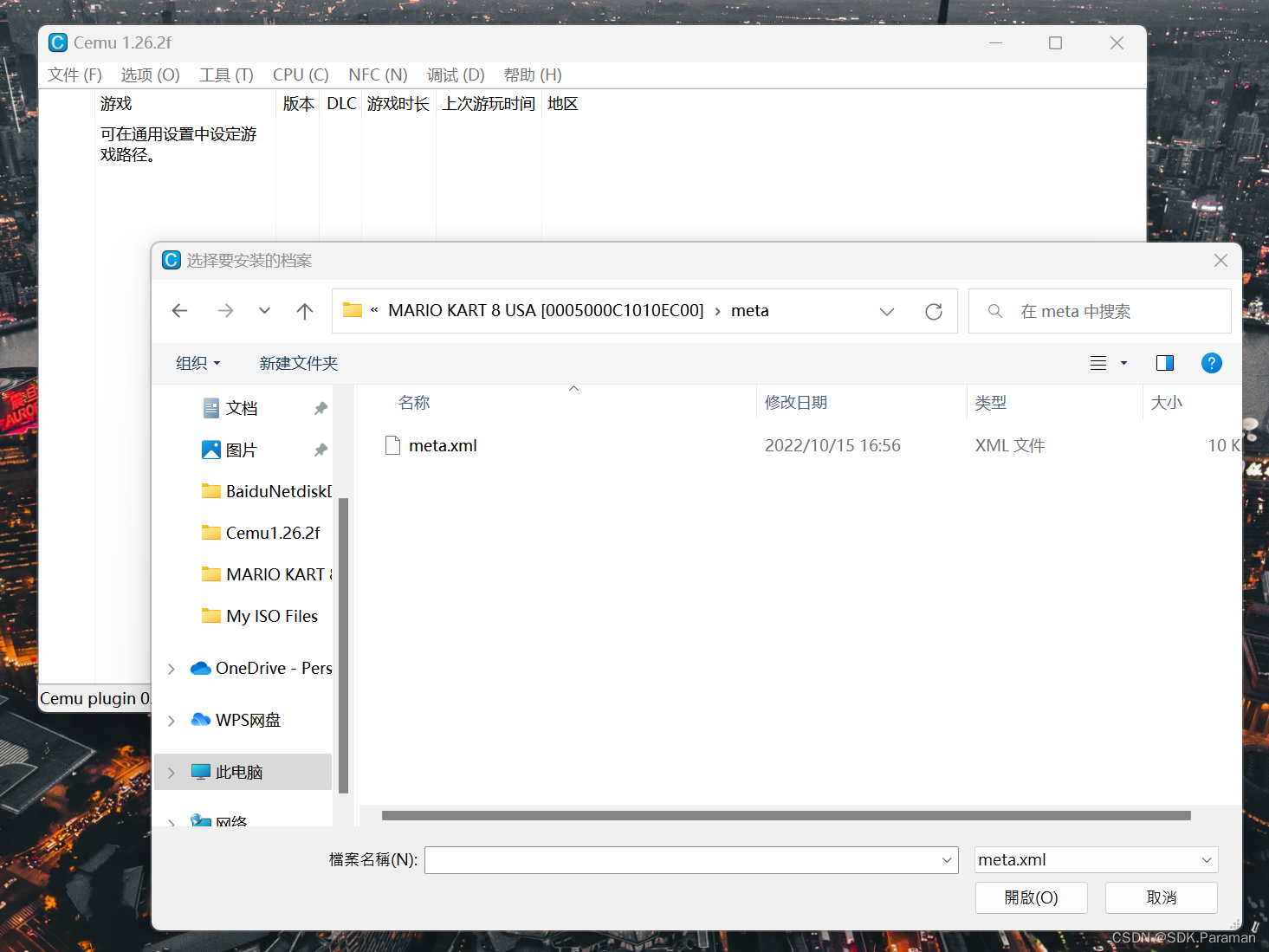Open My ISO Files folder in sidebar
This screenshot has width=1269, height=952.
click(x=260, y=616)
